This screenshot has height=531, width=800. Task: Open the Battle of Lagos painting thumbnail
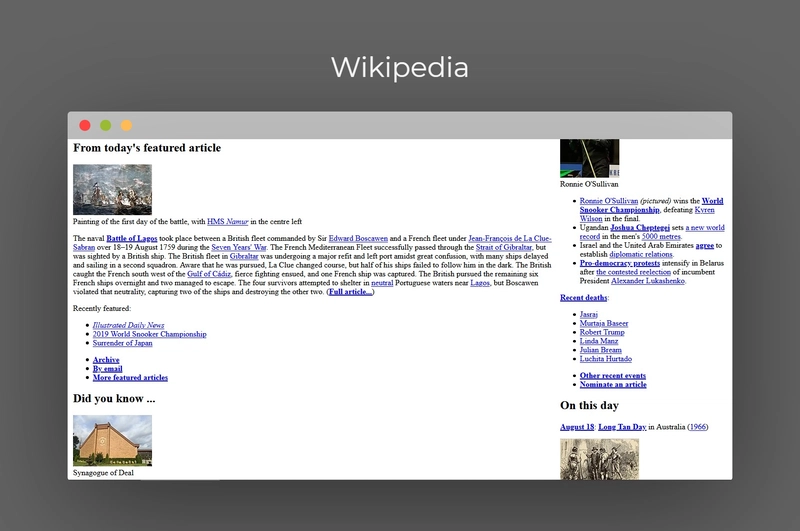pos(112,189)
